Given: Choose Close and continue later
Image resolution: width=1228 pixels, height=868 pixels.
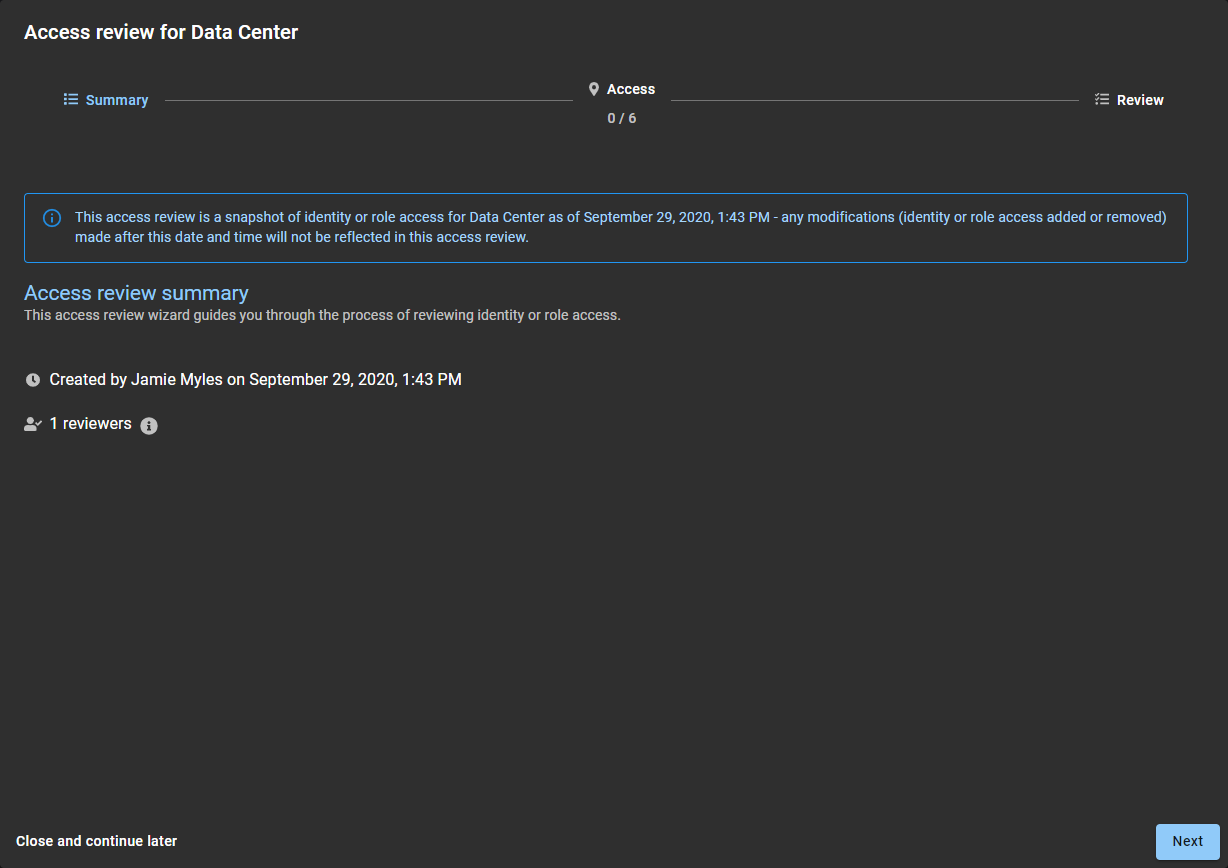Looking at the screenshot, I should coord(97,841).
